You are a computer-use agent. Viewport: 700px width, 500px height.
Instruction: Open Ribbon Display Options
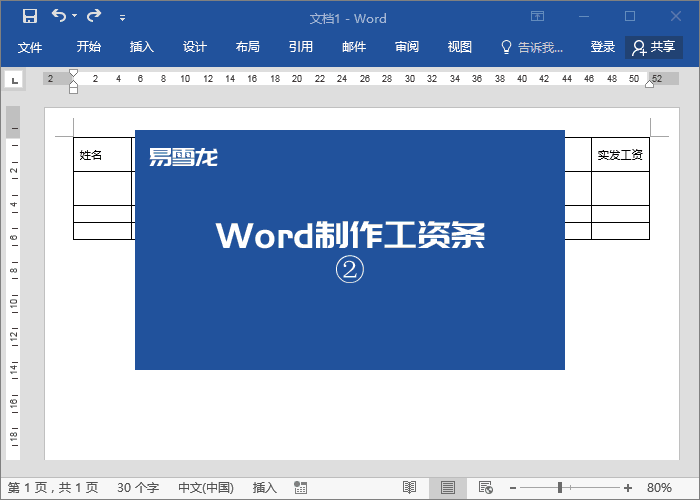click(x=538, y=17)
